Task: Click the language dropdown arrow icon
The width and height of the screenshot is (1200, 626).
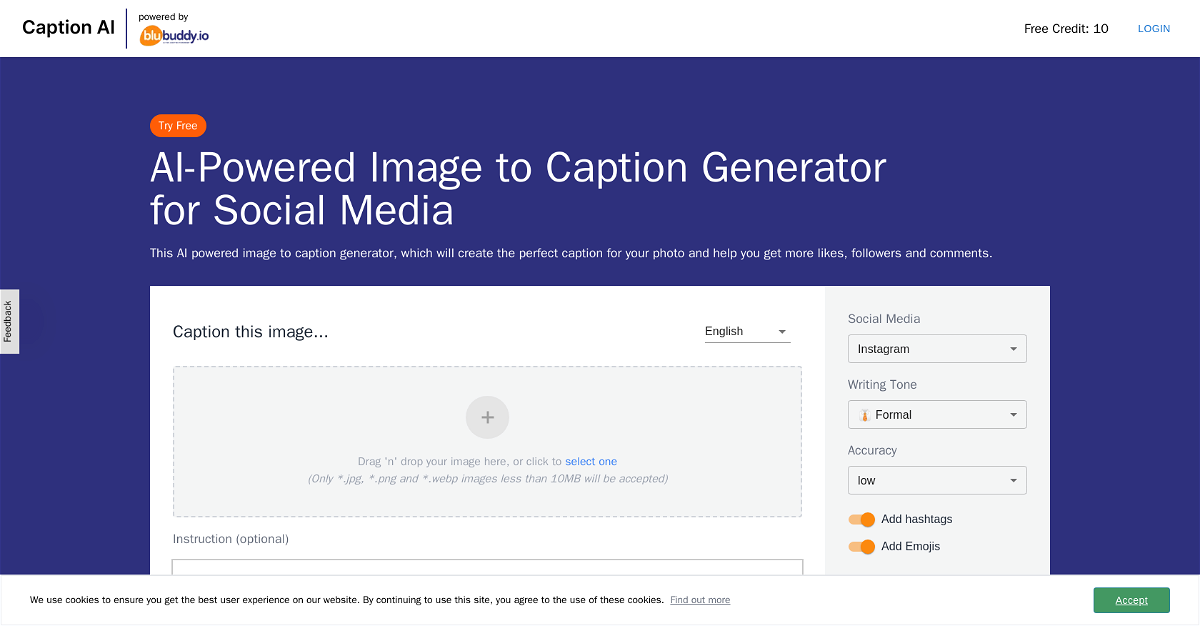Action: point(782,332)
